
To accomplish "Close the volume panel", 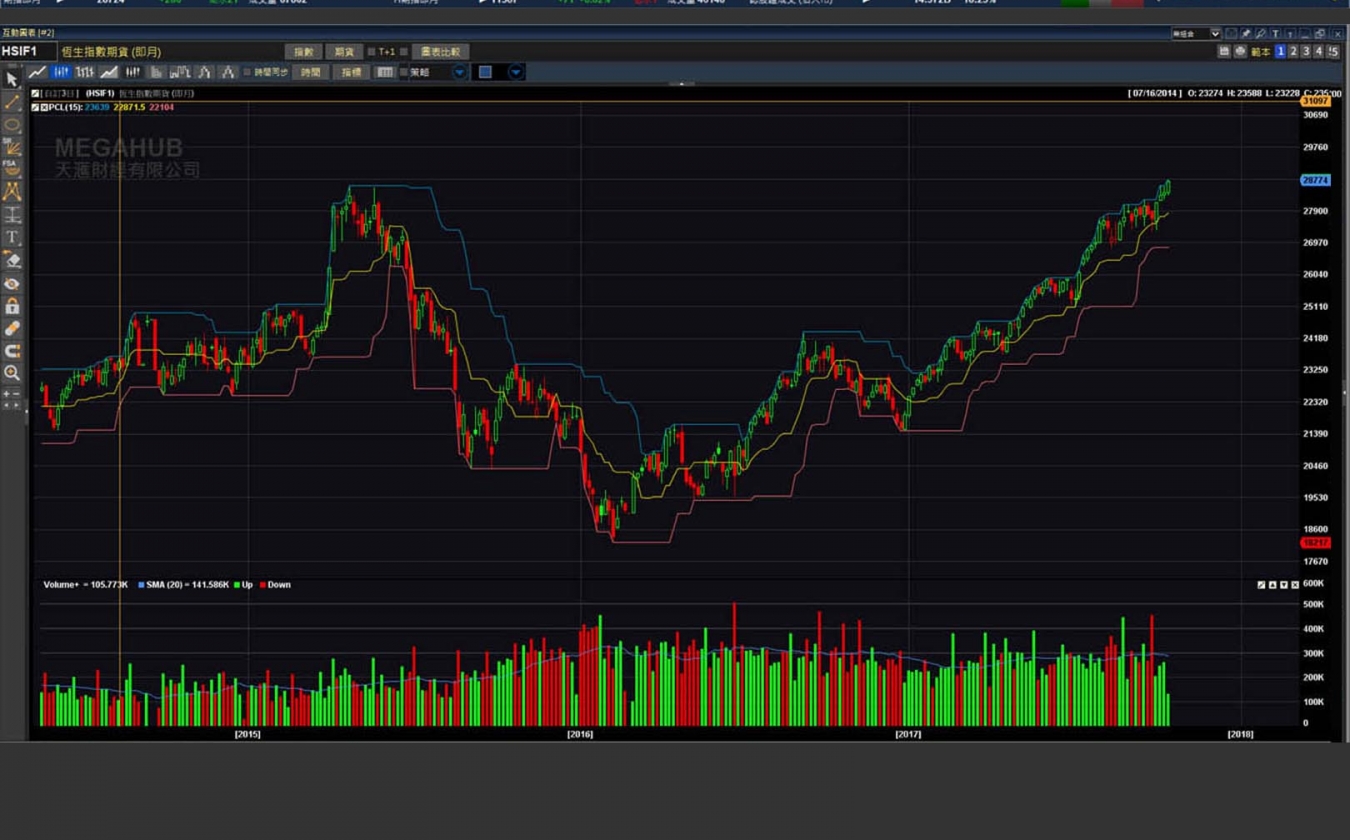I will click(x=1295, y=585).
